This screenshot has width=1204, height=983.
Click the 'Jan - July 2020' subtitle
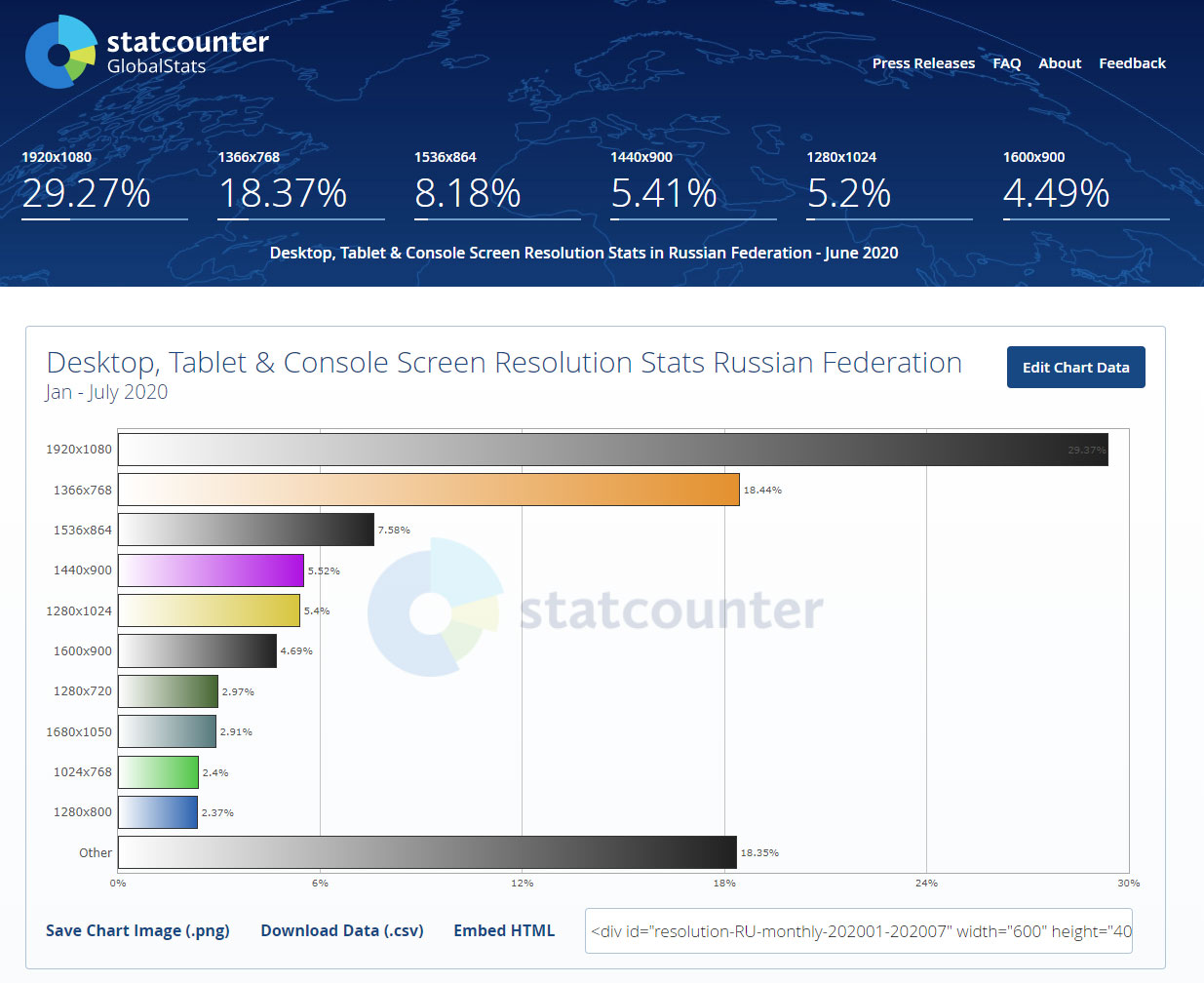tap(106, 392)
